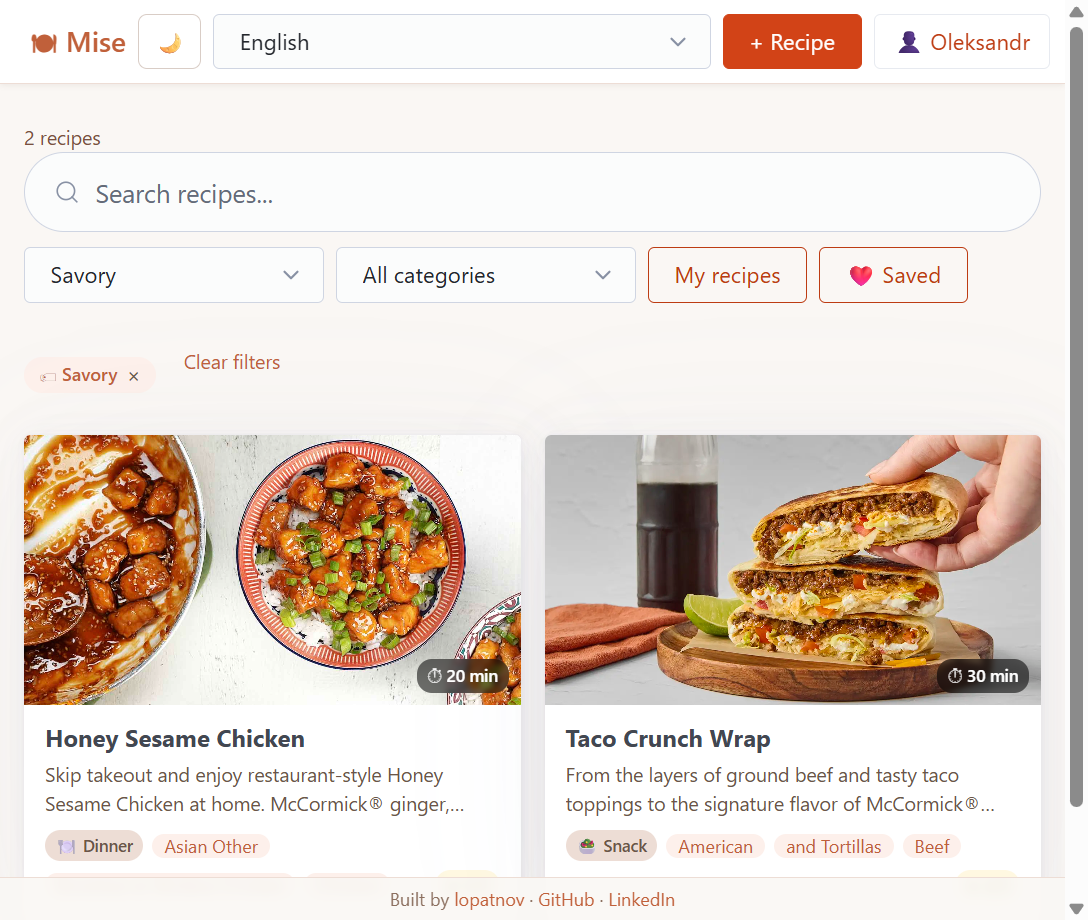Screen dimensions: 1088x920
Task: Click the user avatar icon next to Oleksandr
Action: (x=908, y=42)
